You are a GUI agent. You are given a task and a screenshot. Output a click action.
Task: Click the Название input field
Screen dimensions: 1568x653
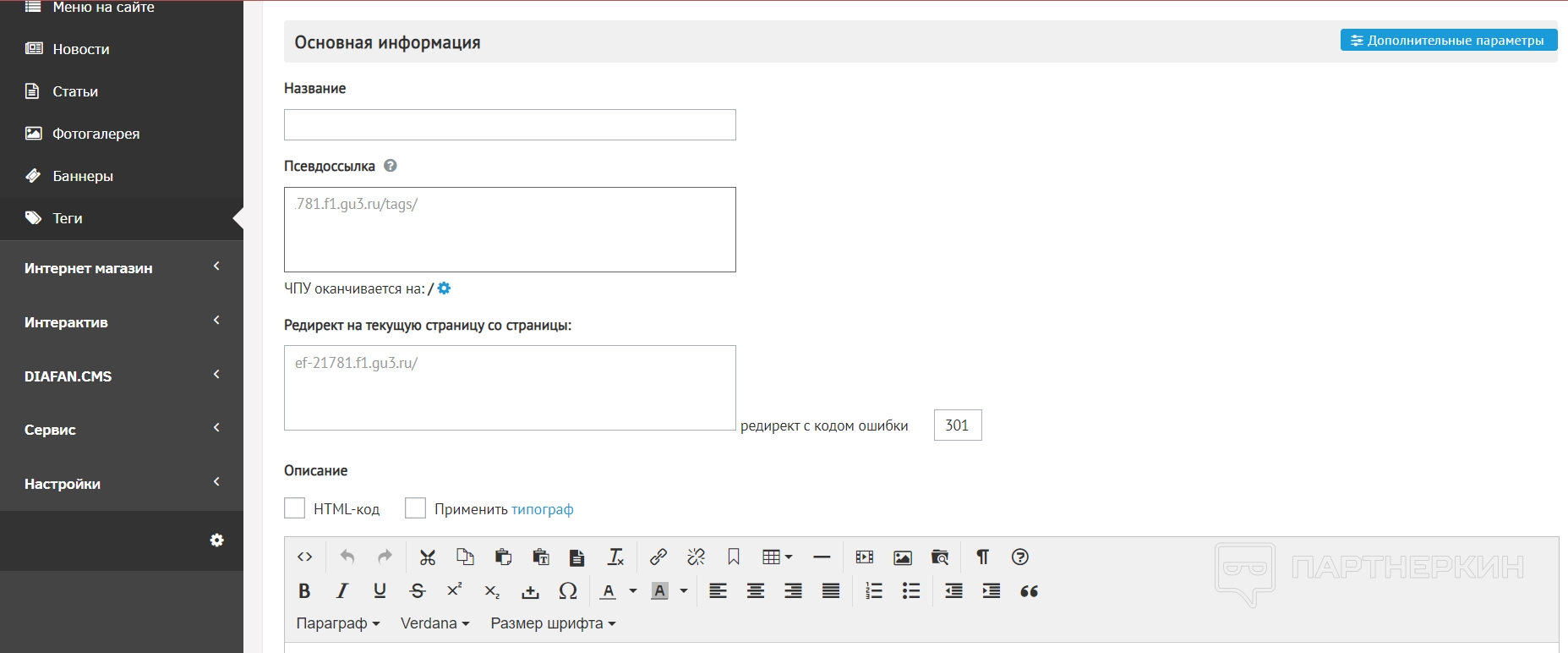(x=510, y=125)
